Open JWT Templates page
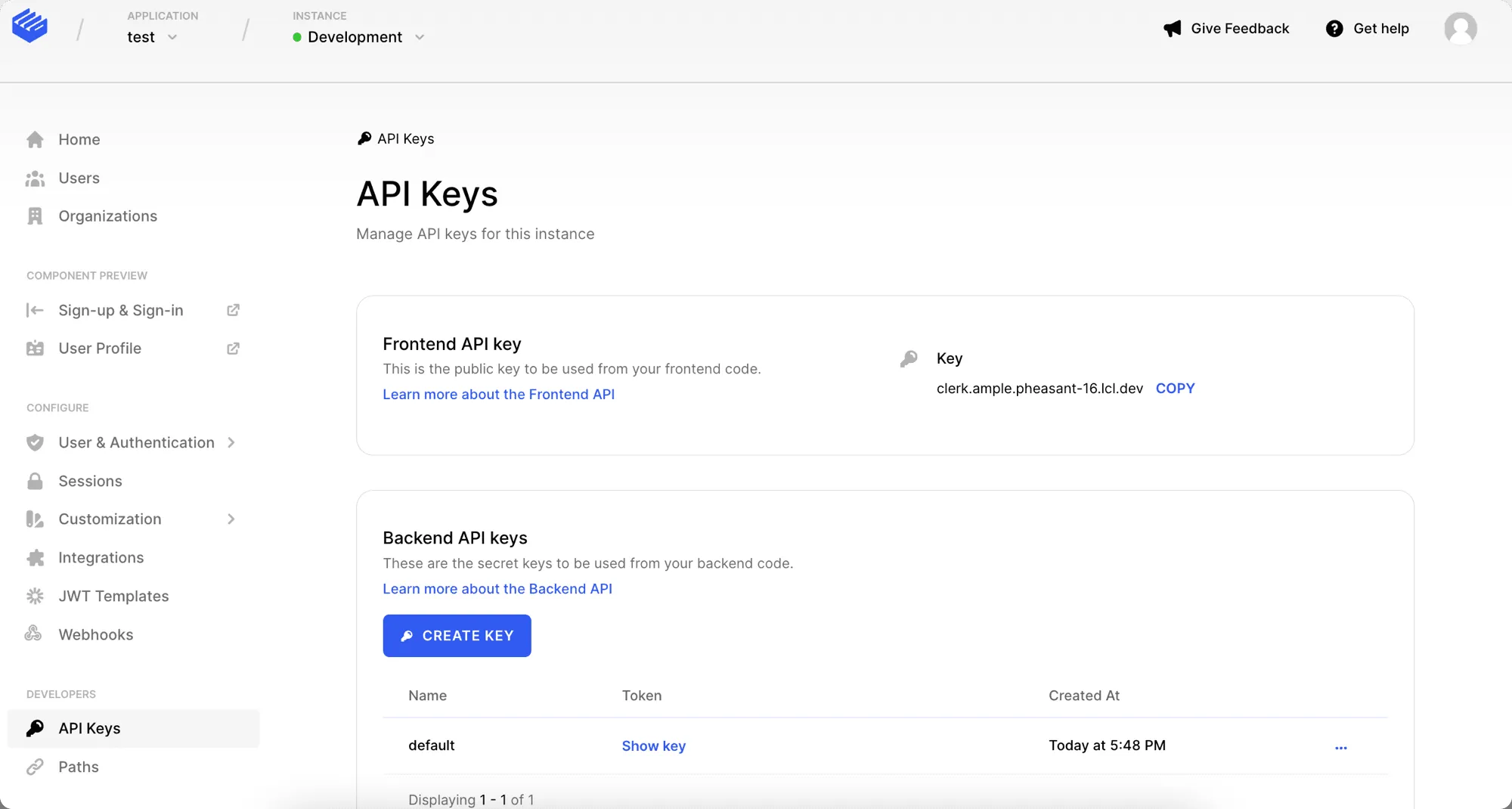1512x809 pixels. (x=113, y=597)
